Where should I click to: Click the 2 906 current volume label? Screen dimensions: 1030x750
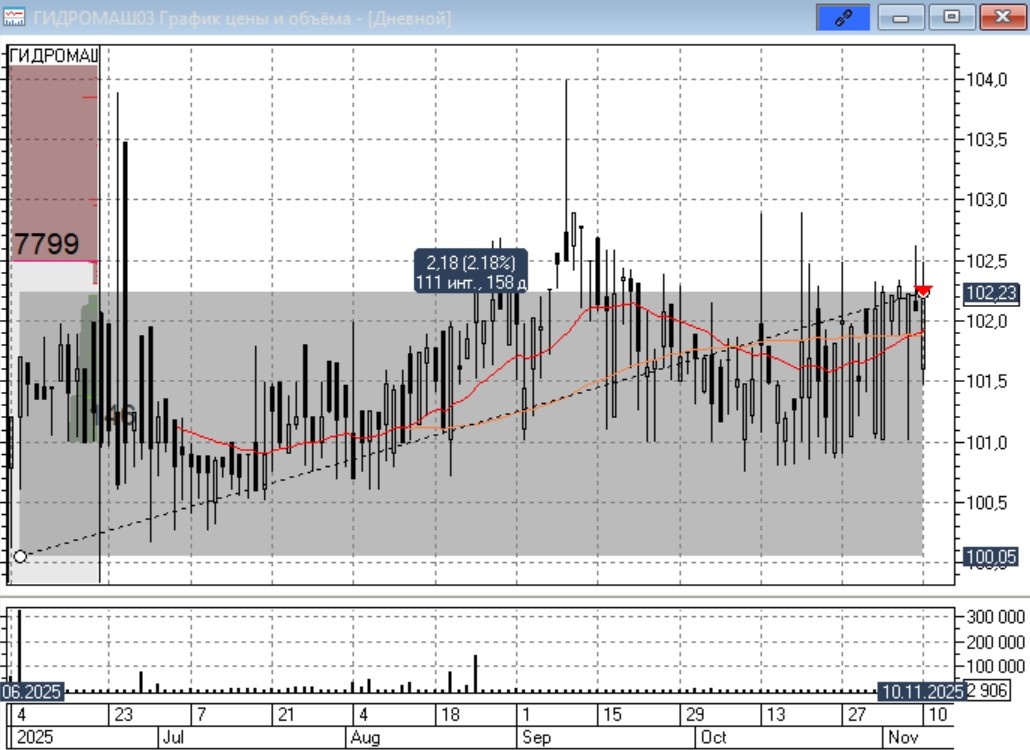[x=987, y=690]
